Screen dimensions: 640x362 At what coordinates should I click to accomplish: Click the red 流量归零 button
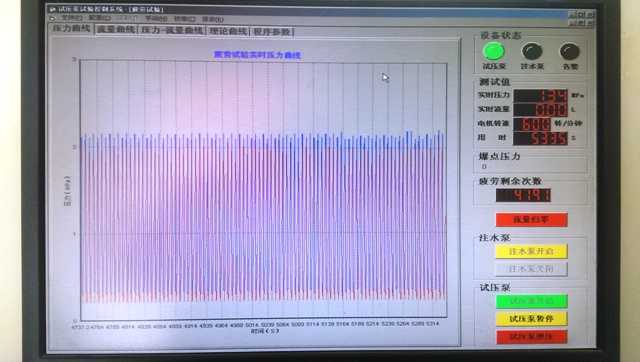(531, 220)
